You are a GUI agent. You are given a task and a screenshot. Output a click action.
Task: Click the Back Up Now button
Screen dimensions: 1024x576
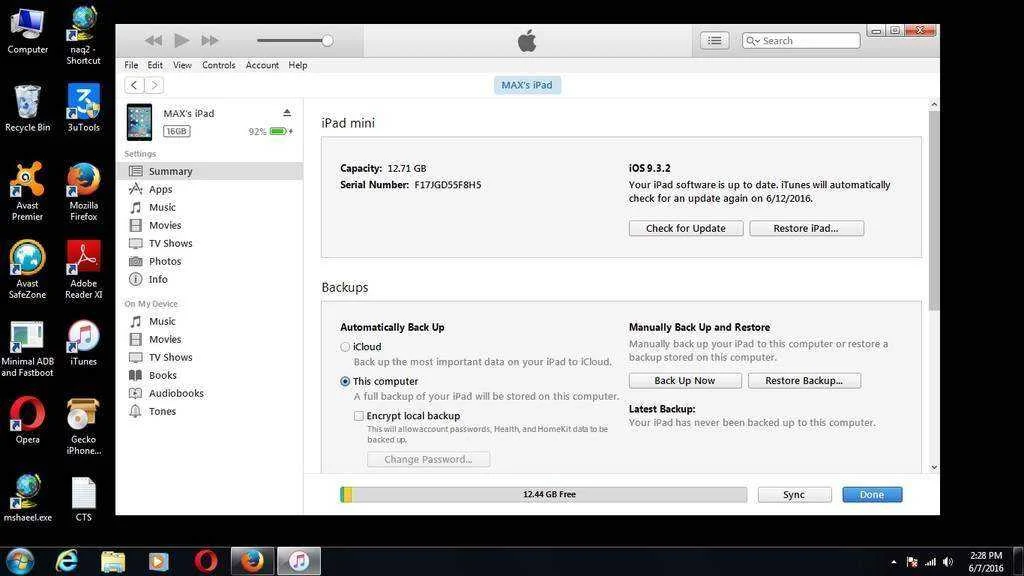pyautogui.click(x=685, y=381)
